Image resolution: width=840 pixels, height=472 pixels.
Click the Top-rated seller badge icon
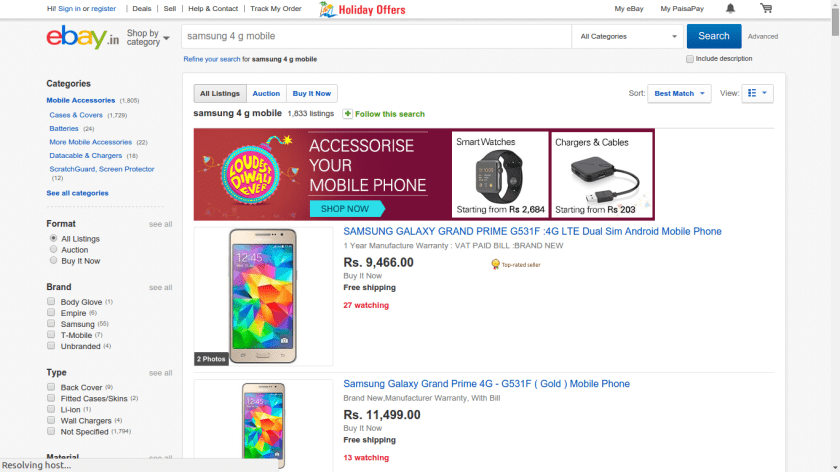[496, 264]
